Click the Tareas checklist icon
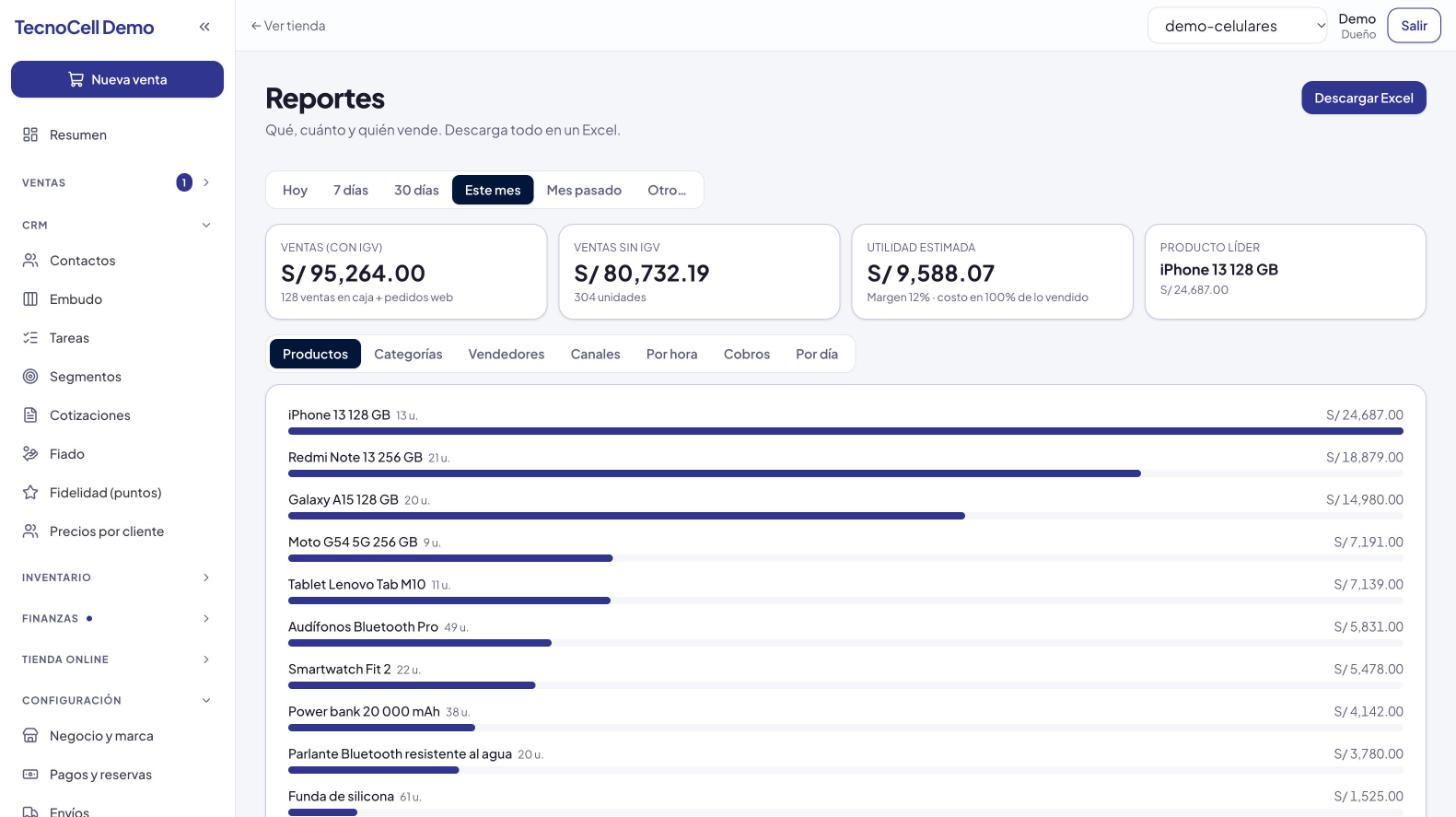Image resolution: width=1456 pixels, height=817 pixels. coord(30,338)
